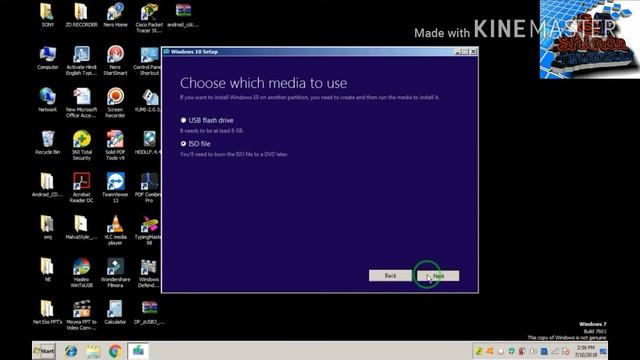Open the Net Ess PPT's folder
640x360 pixels.
[x=47, y=312]
